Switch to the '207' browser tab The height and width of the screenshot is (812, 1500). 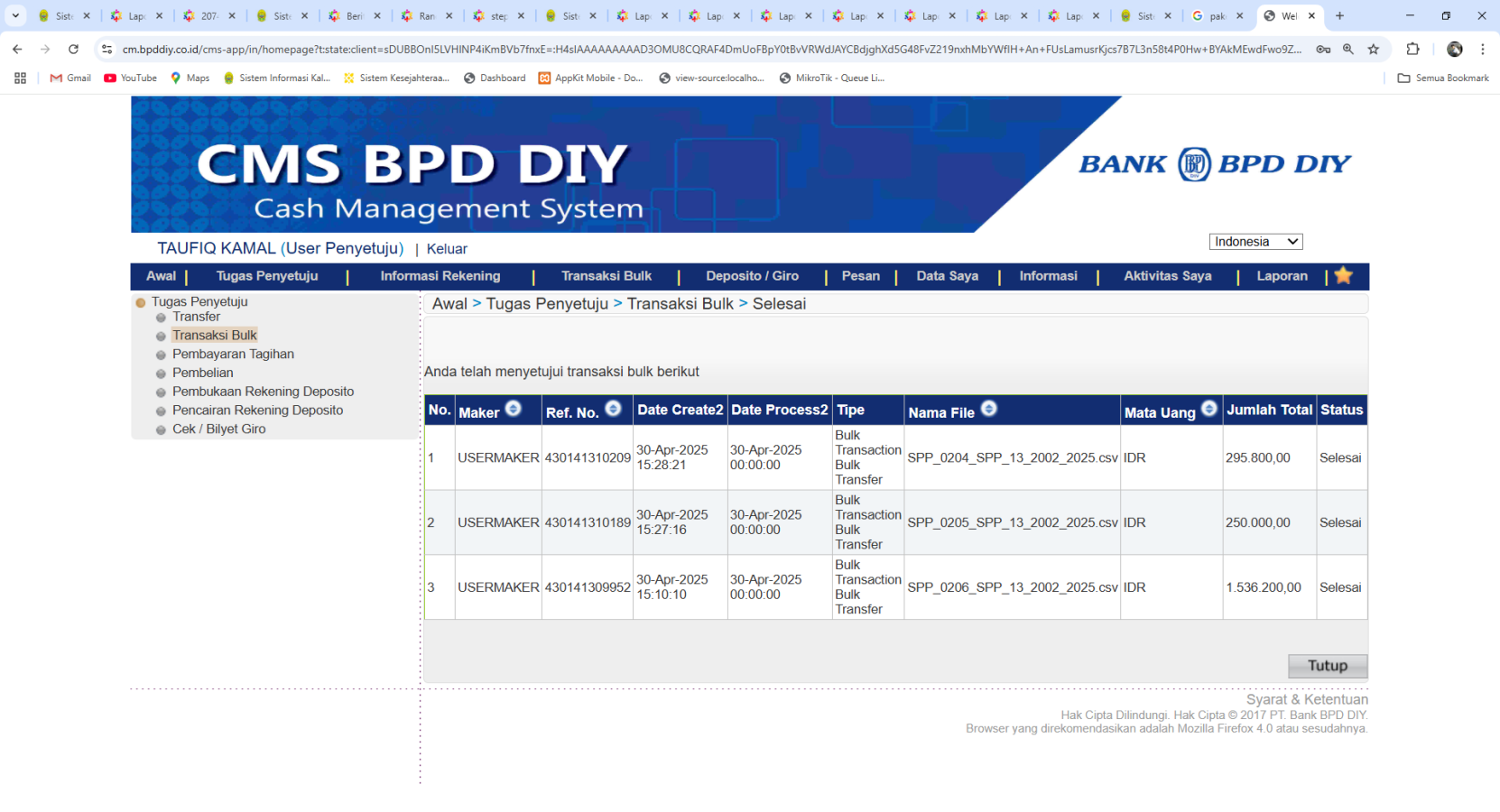[208, 16]
